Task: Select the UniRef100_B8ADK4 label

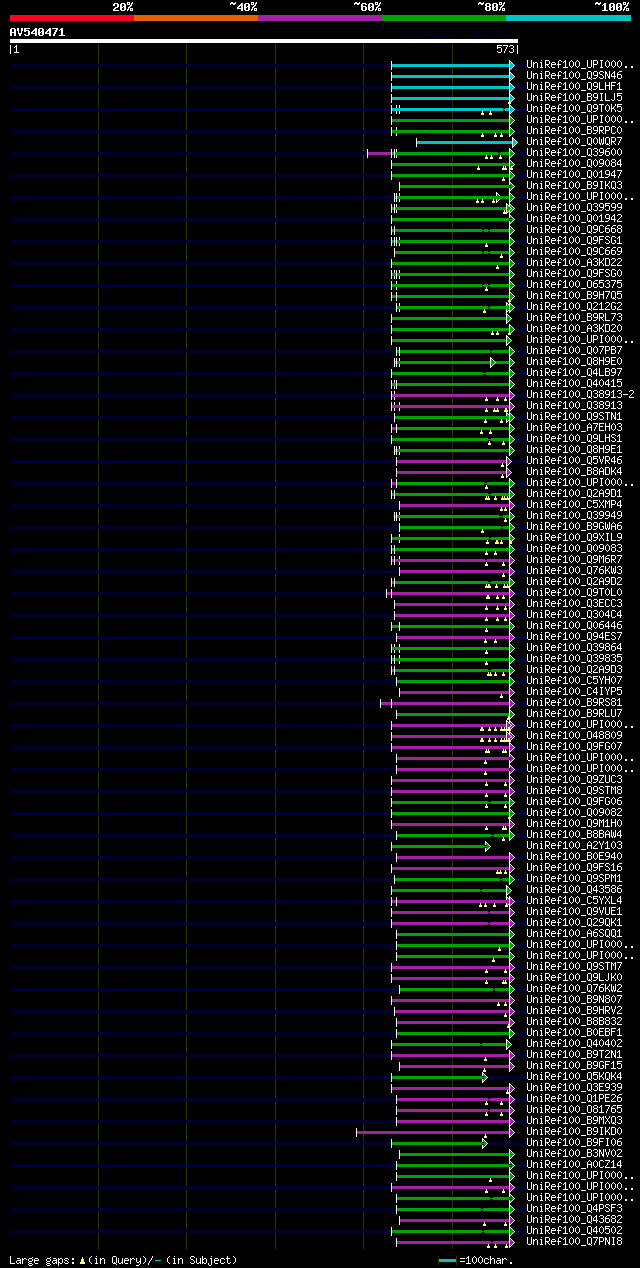Action: 574,471
